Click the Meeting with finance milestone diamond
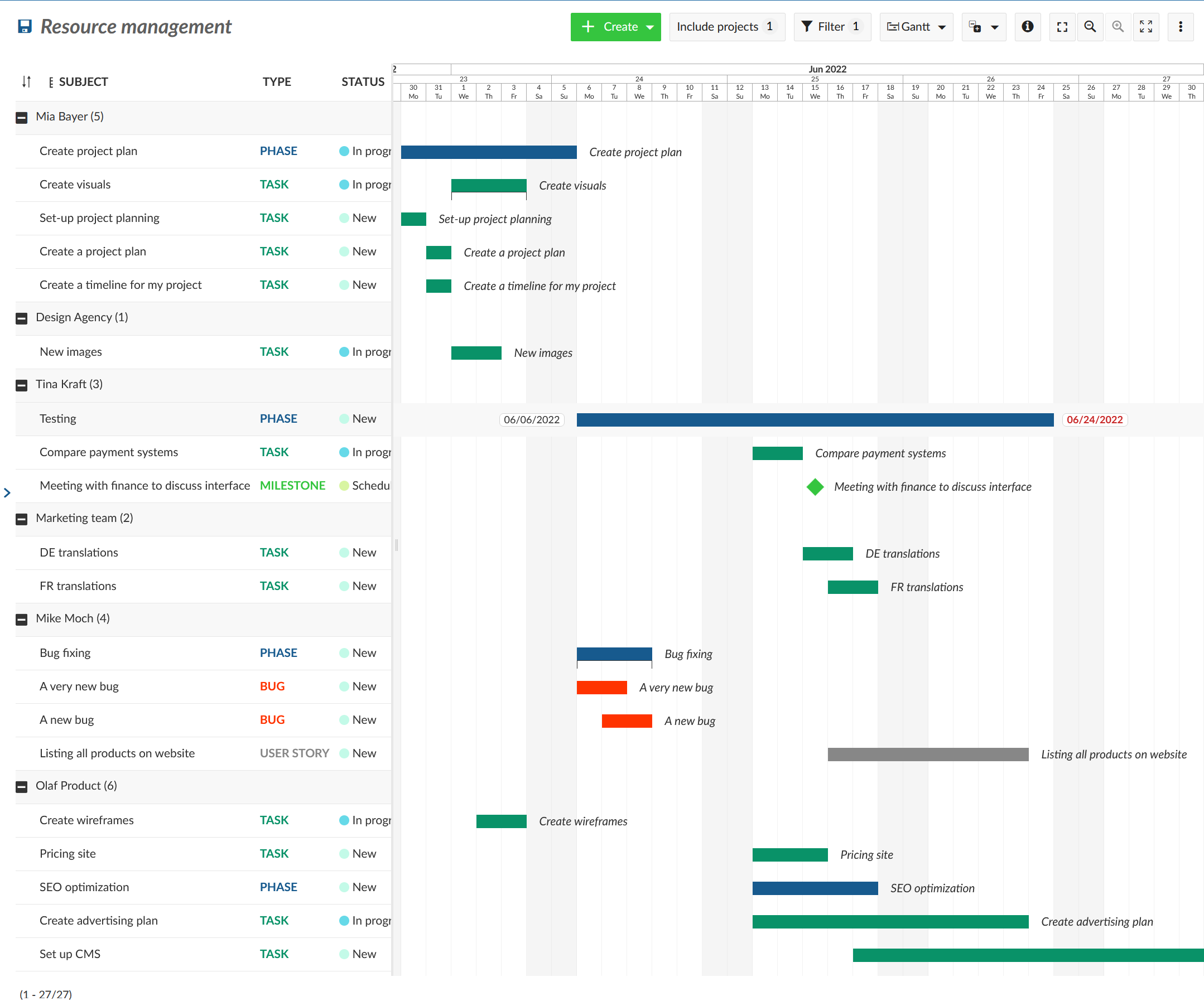Screen dimensions: 1204x1001 pos(816,488)
